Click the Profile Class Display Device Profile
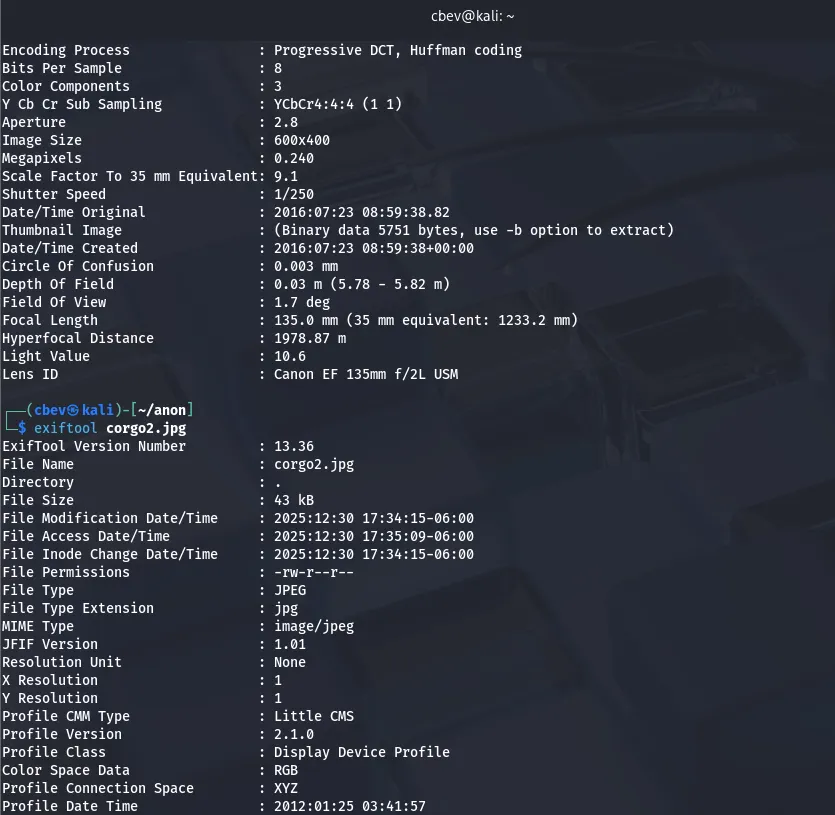The width and height of the screenshot is (835, 815). pos(362,752)
